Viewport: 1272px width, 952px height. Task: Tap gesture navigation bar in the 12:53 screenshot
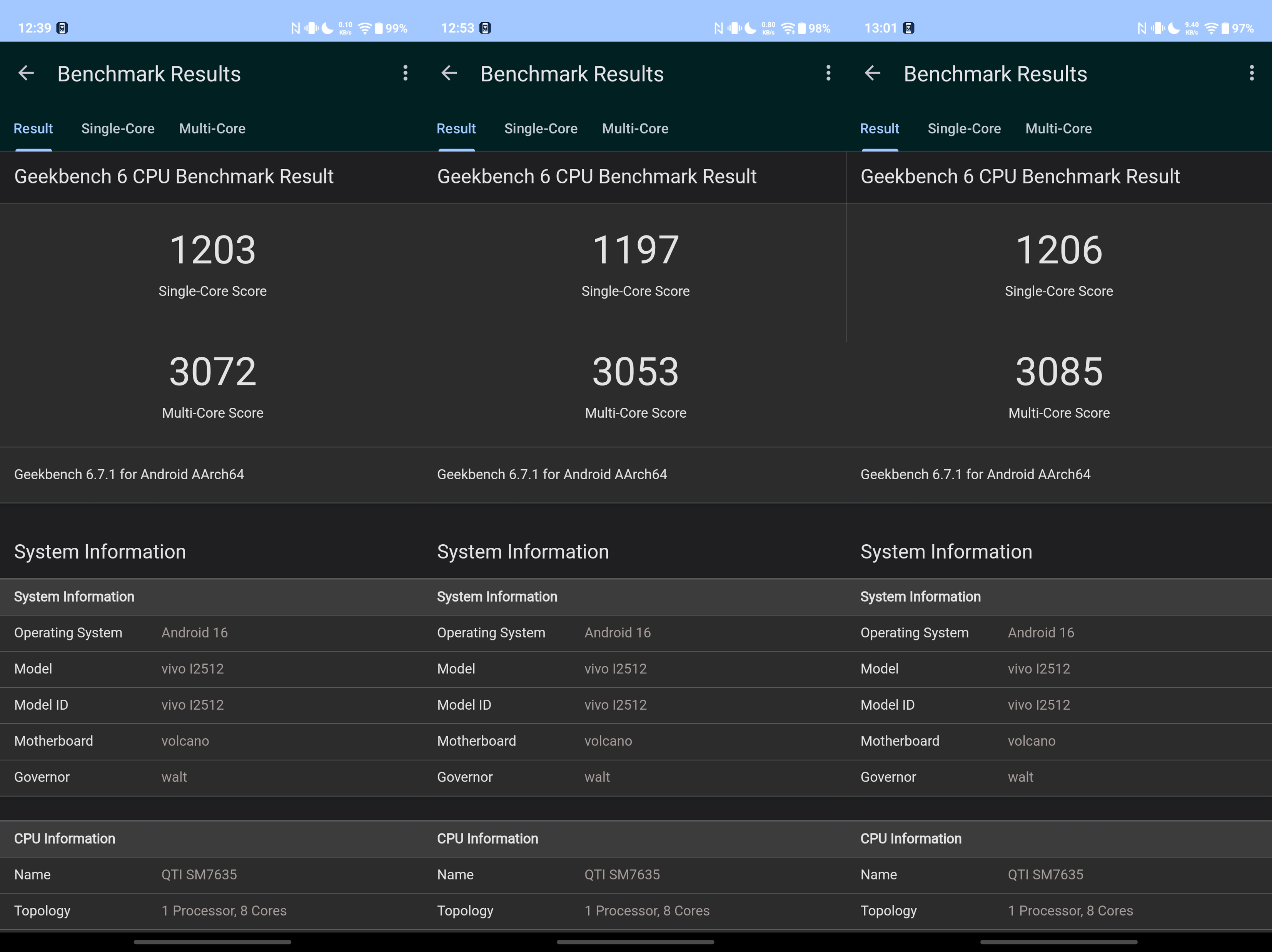point(636,942)
